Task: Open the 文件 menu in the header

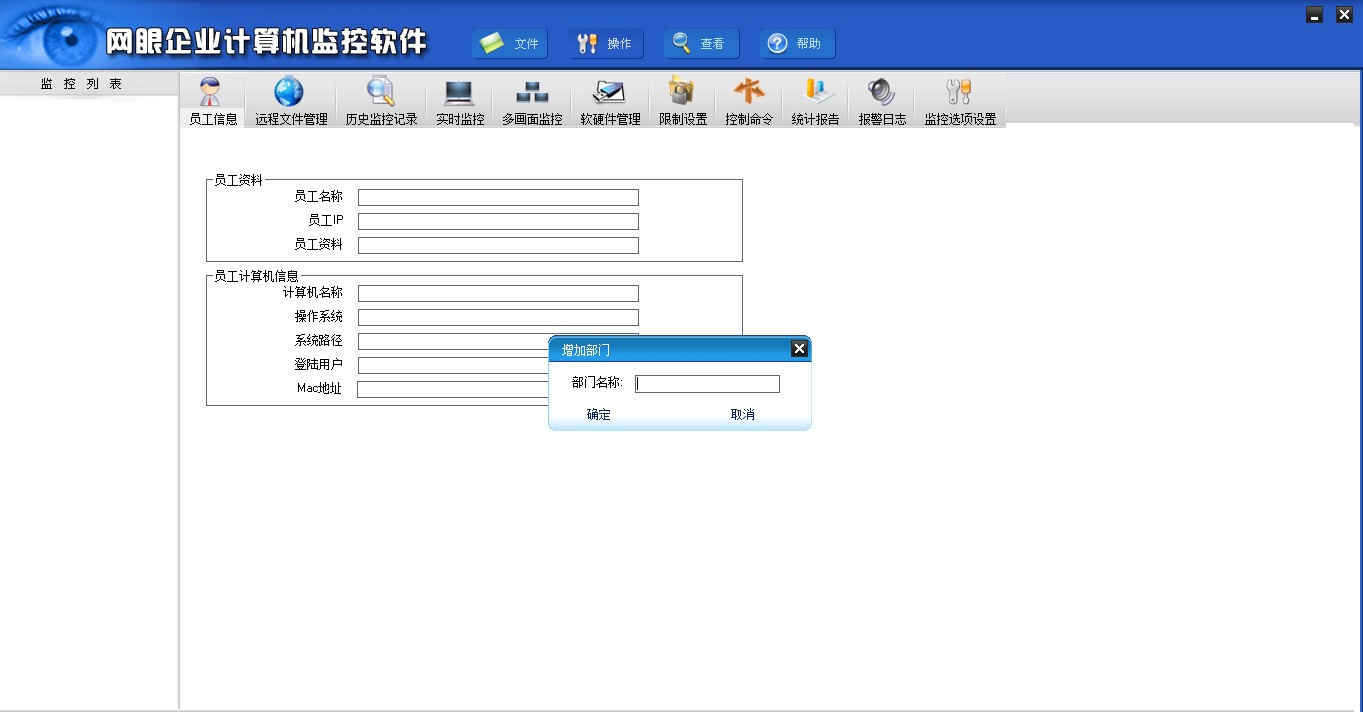Action: pos(510,43)
